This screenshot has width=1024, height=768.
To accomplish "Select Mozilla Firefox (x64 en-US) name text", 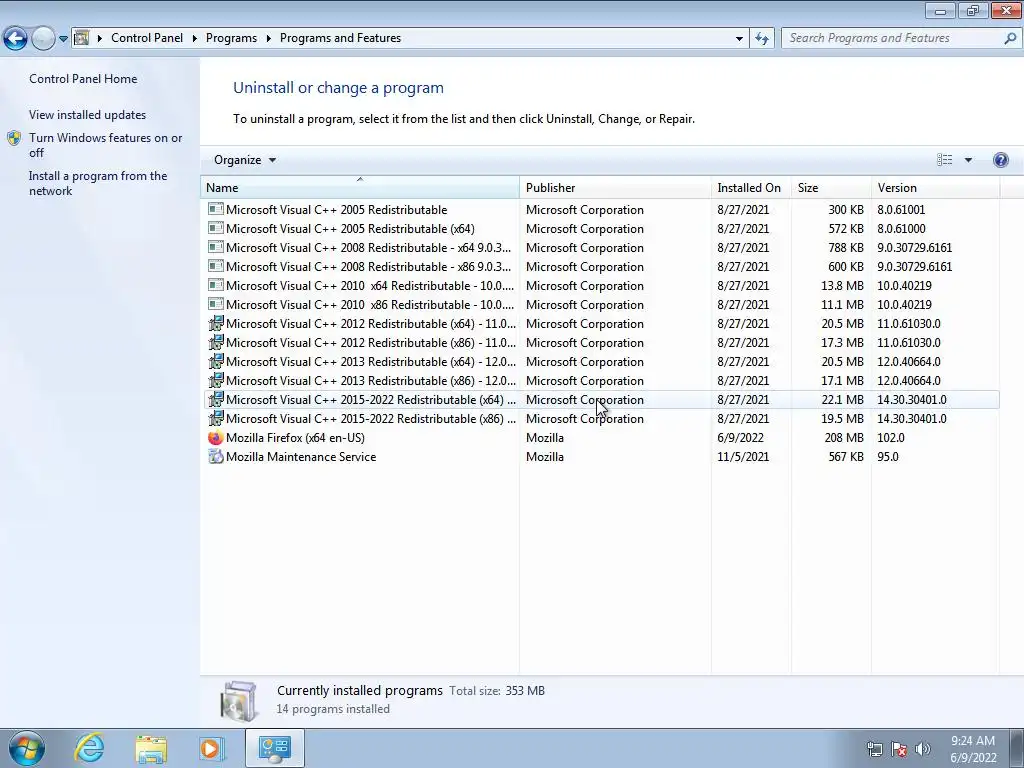I will 295,438.
